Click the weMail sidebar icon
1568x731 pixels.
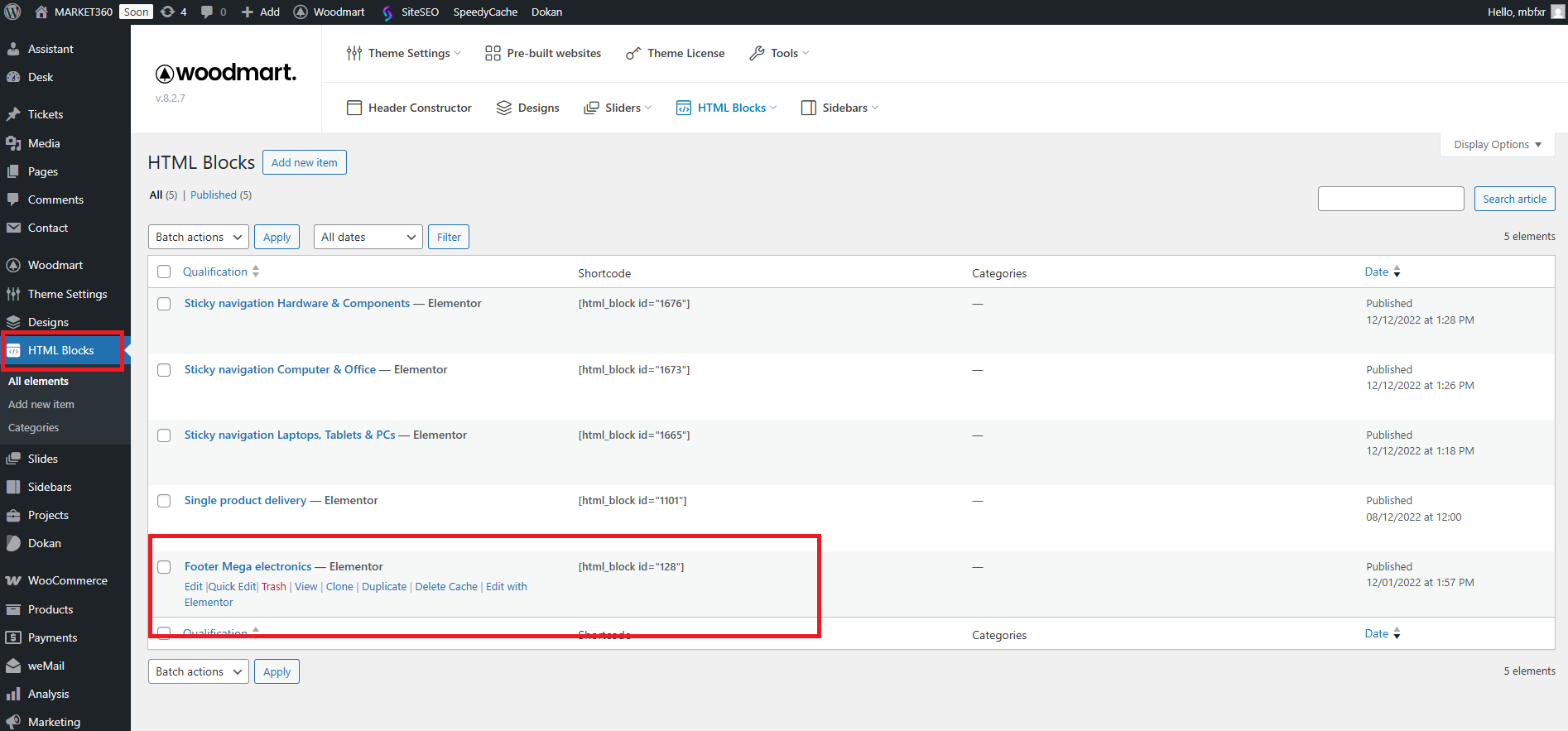(13, 666)
